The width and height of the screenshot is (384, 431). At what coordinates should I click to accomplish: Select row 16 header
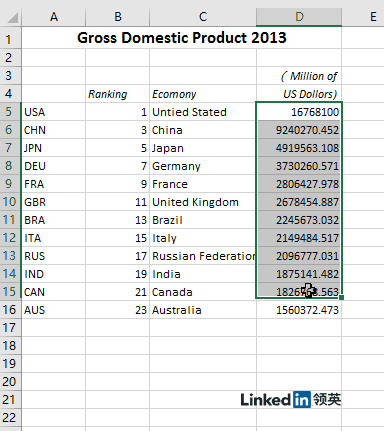click(9, 310)
